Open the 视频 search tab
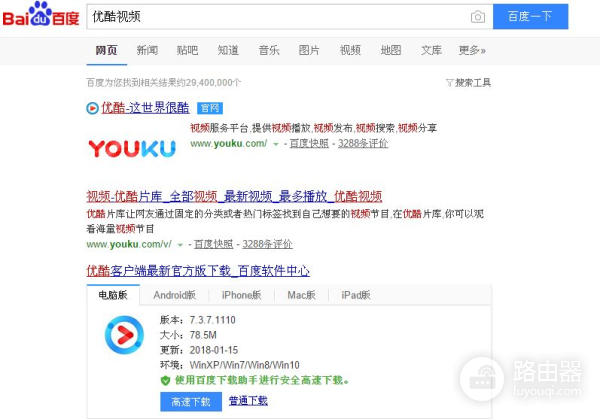Viewport: 600px width, 419px height. 350,50
